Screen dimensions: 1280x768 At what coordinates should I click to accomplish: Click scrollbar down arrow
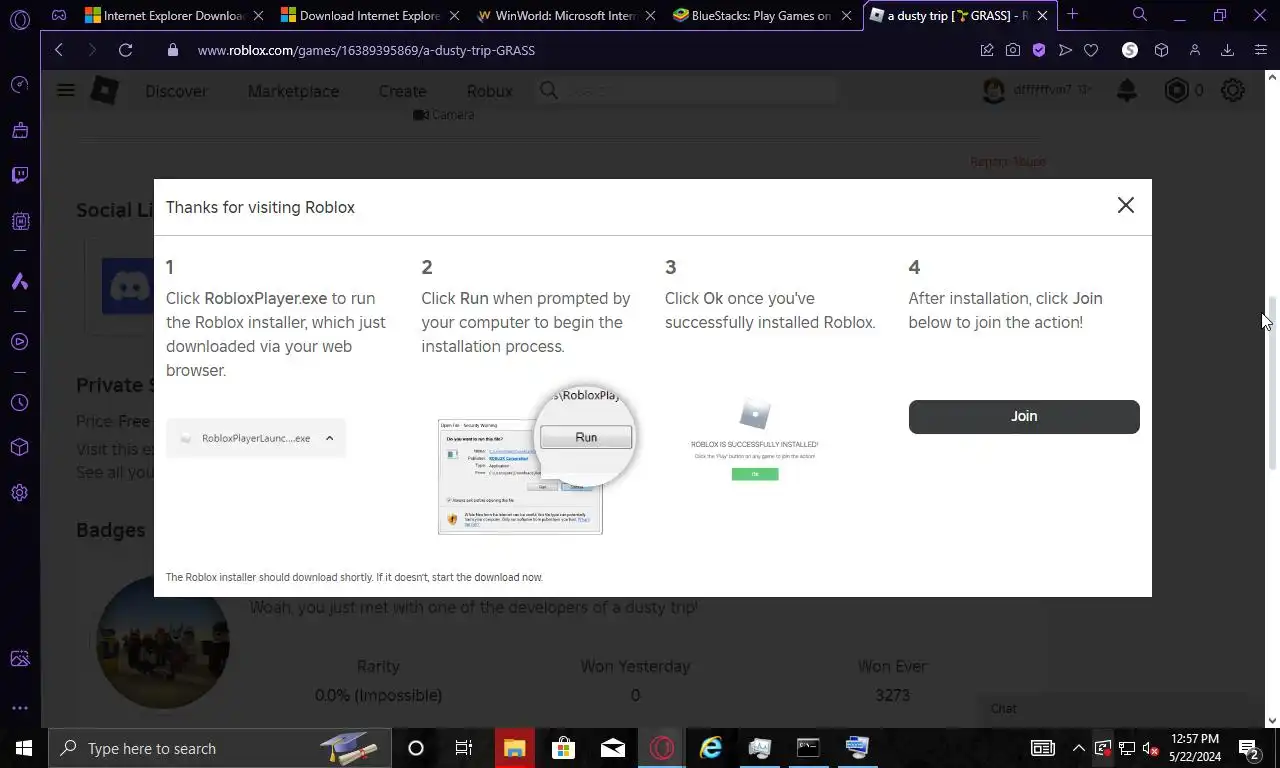pos(1272,720)
